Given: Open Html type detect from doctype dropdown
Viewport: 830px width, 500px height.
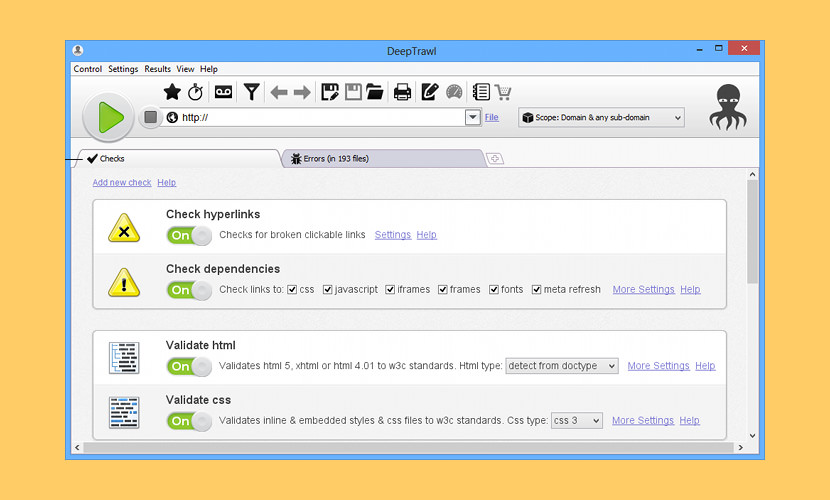Looking at the screenshot, I should (562, 366).
